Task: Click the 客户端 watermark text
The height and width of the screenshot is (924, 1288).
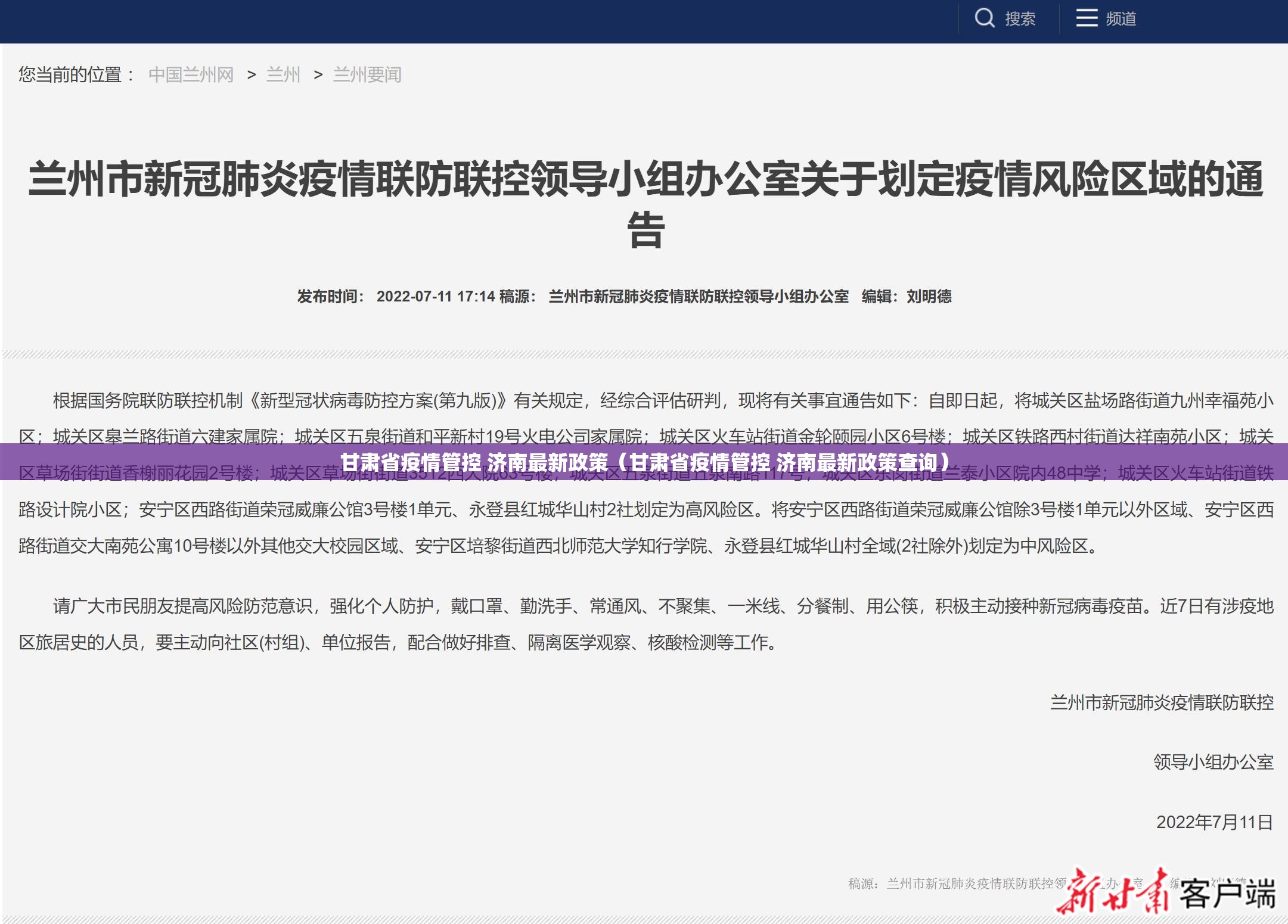Action: tap(1227, 894)
